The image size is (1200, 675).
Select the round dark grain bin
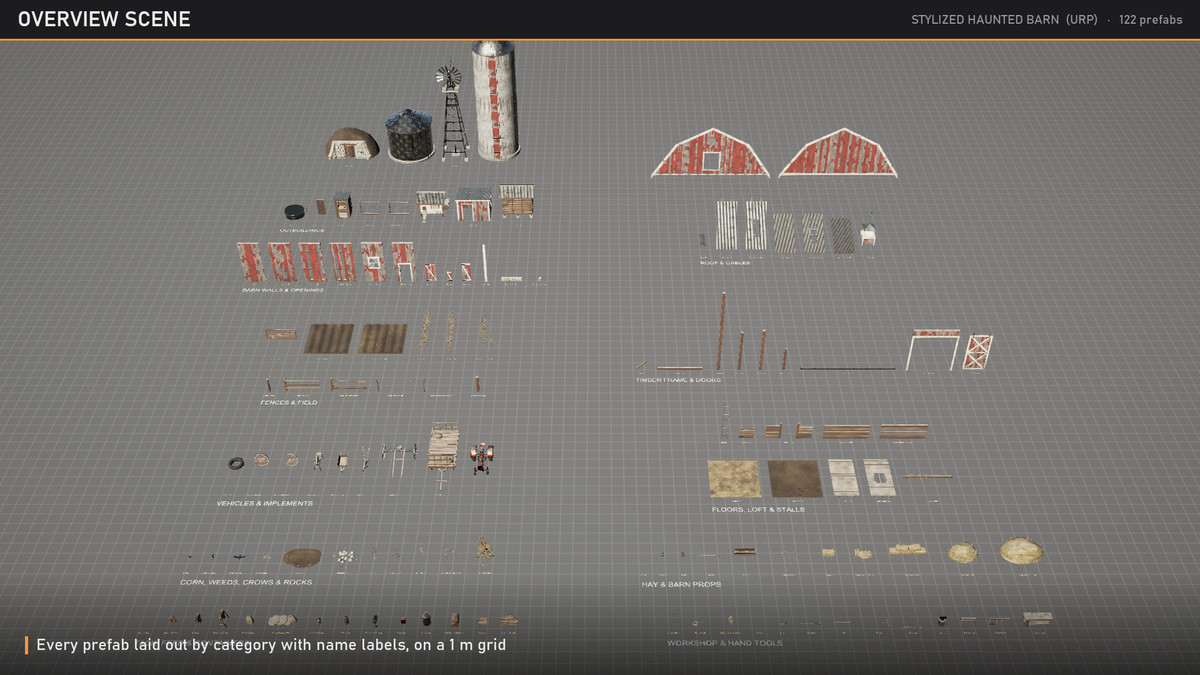click(x=410, y=135)
